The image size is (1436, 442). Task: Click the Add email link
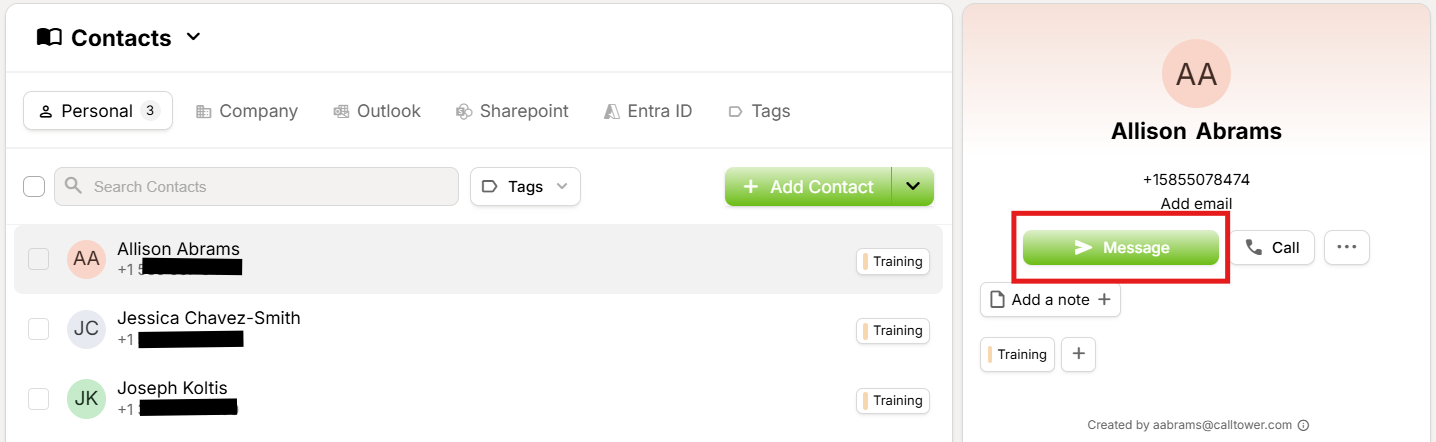pos(1196,204)
